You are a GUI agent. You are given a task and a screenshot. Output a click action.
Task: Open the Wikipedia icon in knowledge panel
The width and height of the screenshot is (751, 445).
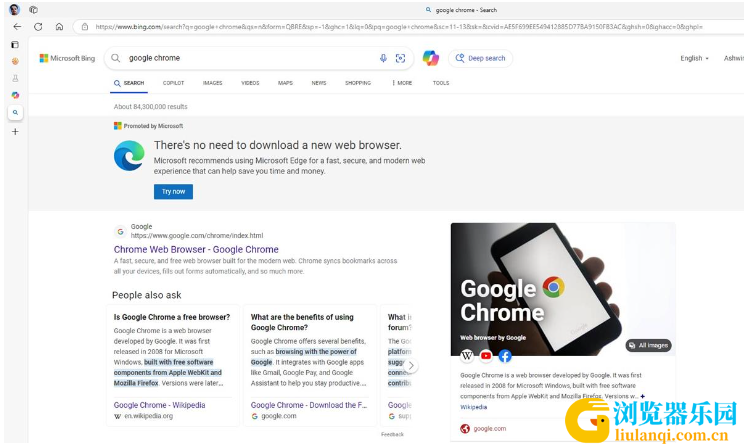(x=467, y=356)
